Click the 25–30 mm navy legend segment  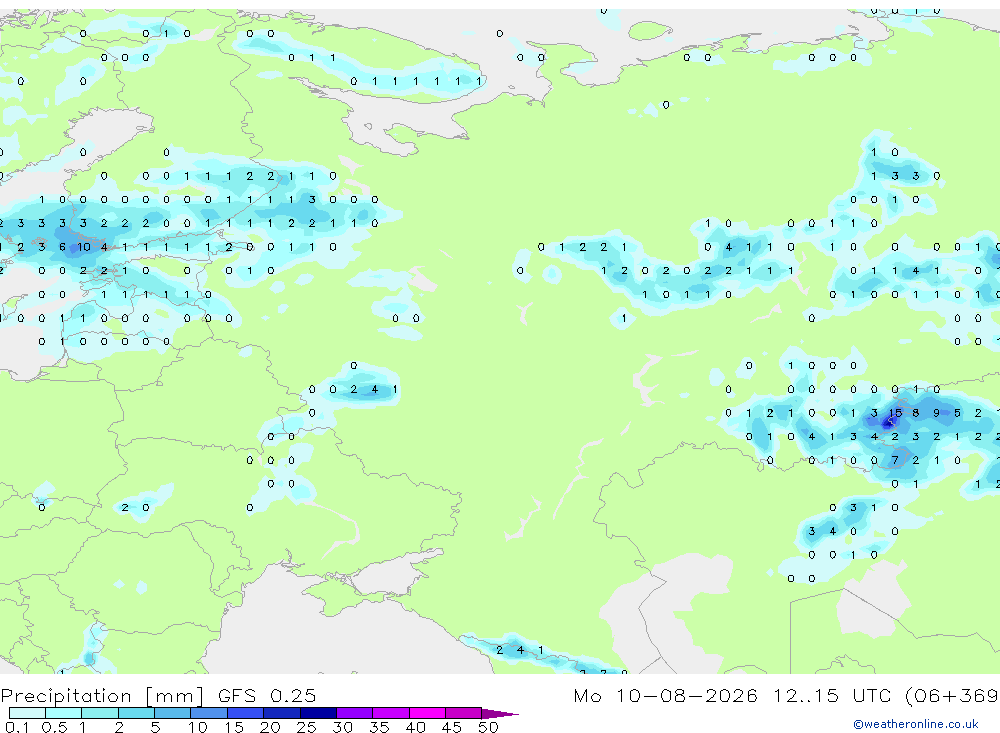(318, 713)
